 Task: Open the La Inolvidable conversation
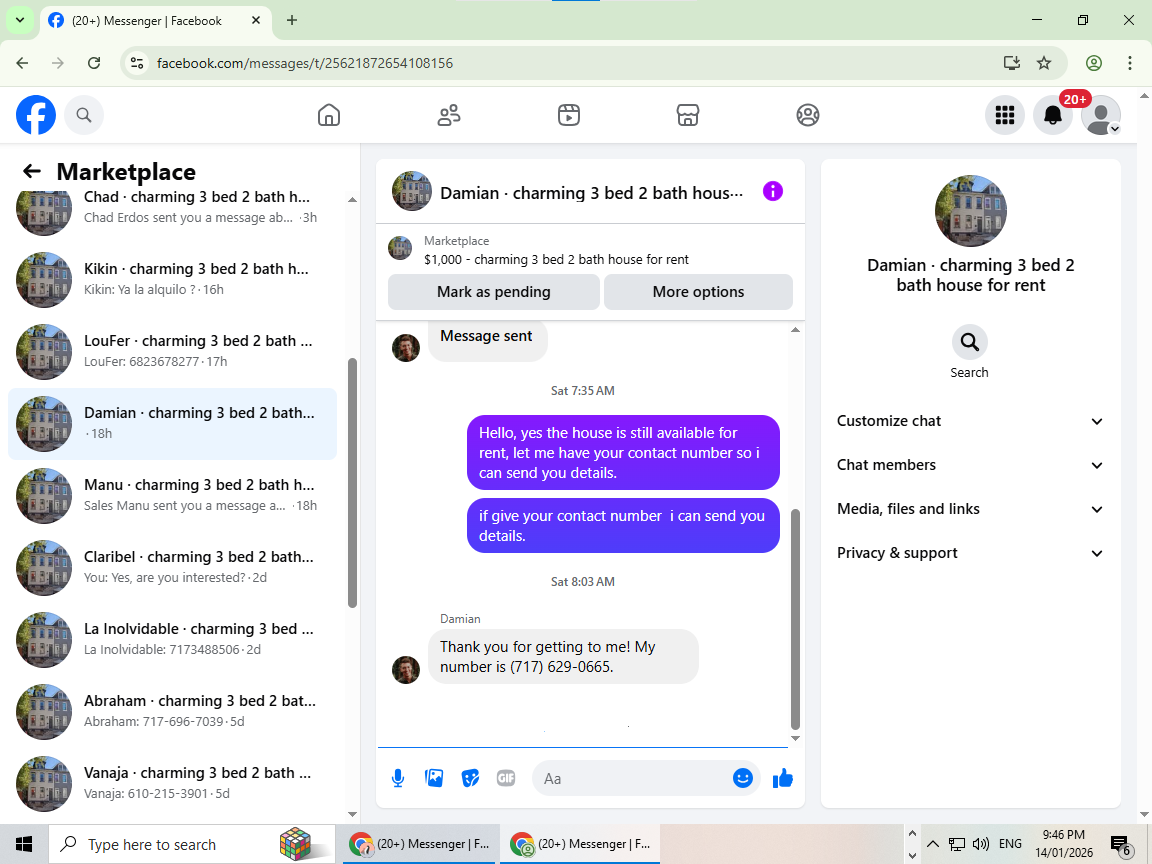[x=172, y=640]
